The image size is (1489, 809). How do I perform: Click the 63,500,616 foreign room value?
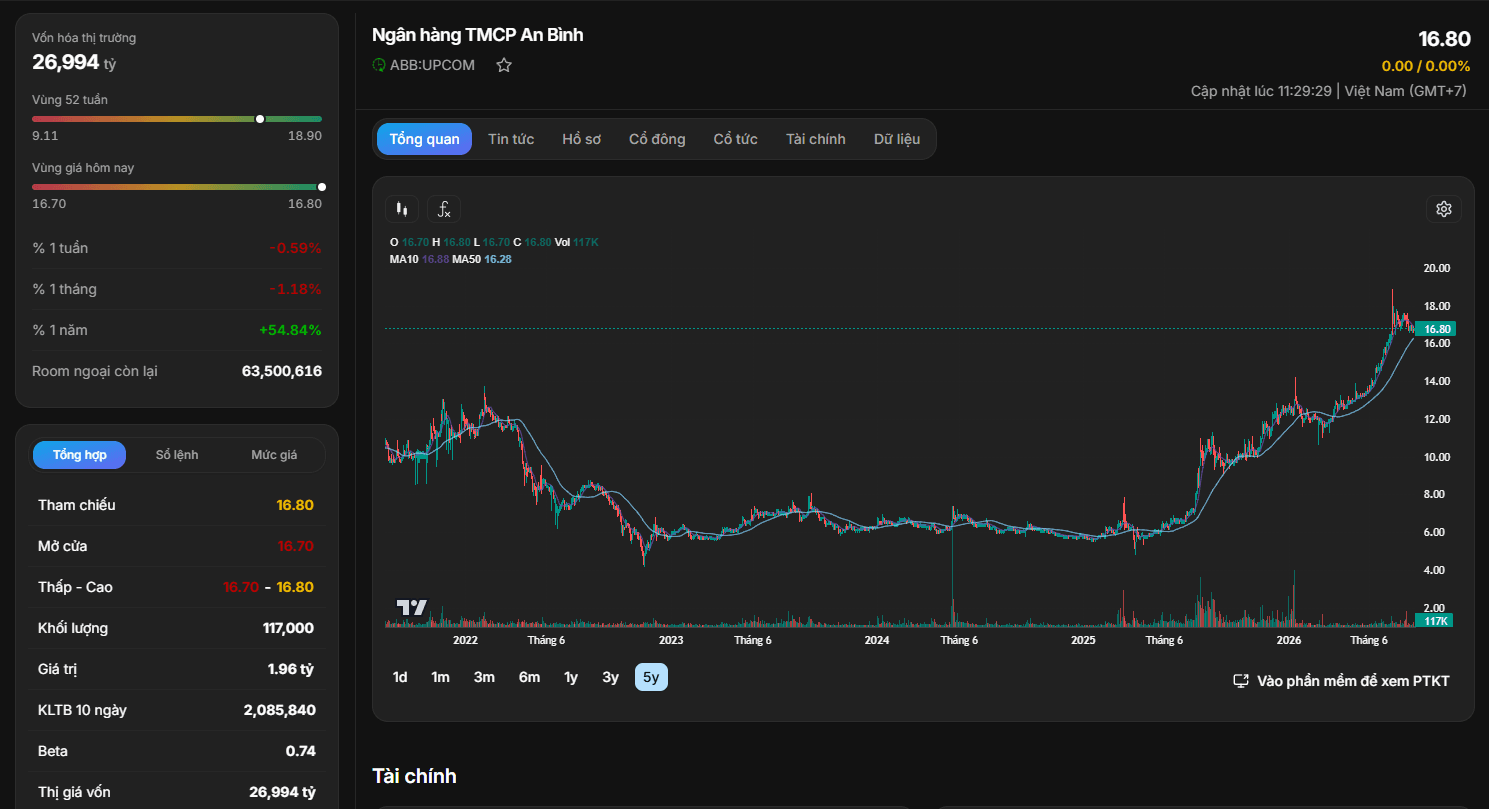282,371
